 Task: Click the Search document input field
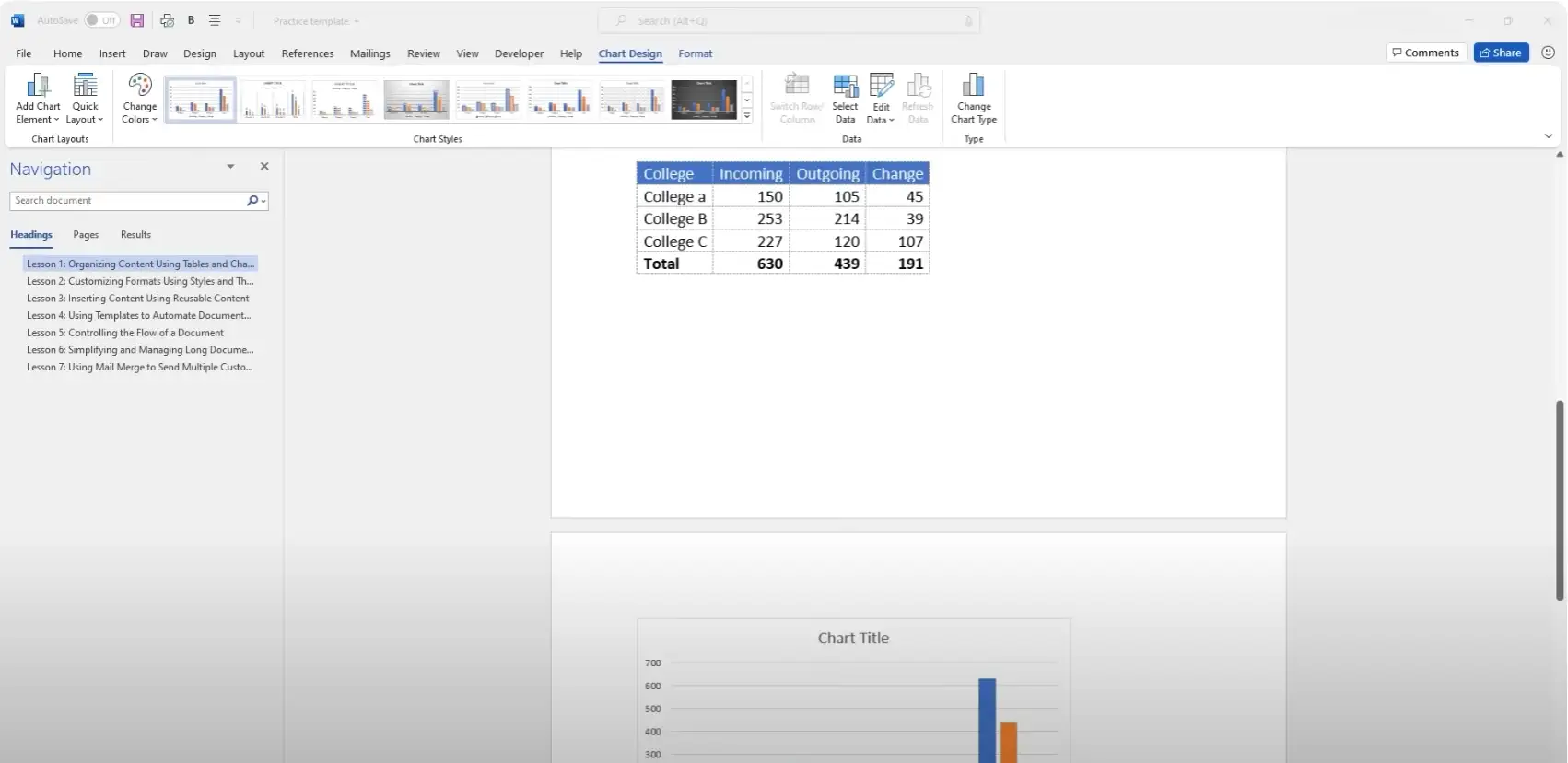[127, 201]
